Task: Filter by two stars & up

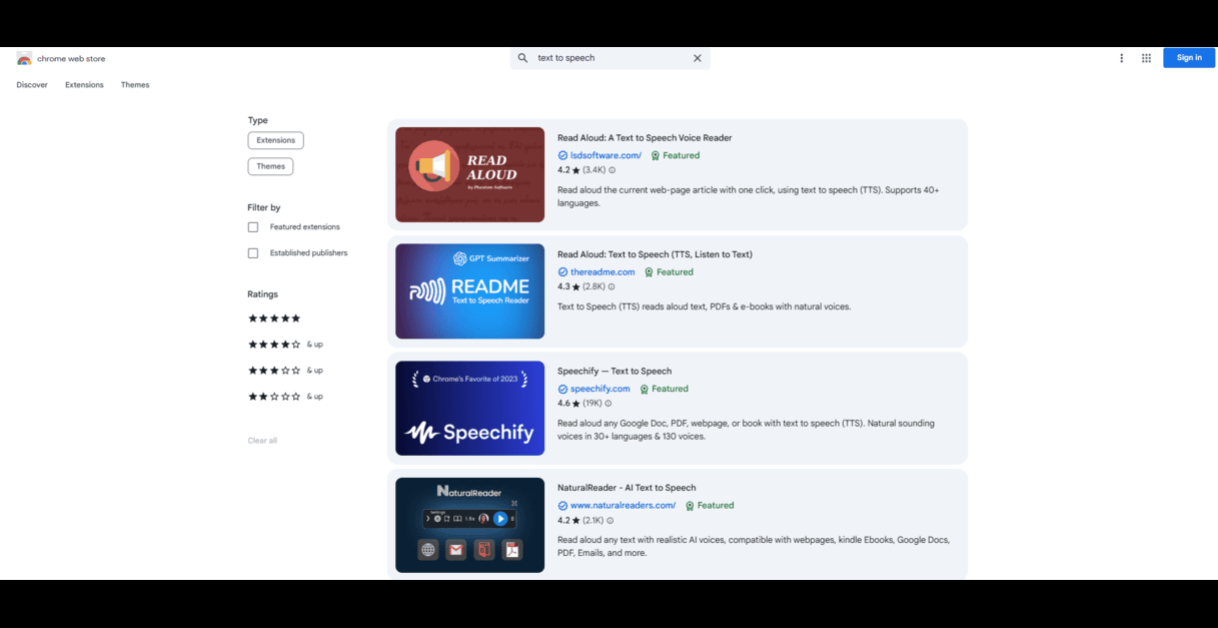Action: tap(285, 396)
